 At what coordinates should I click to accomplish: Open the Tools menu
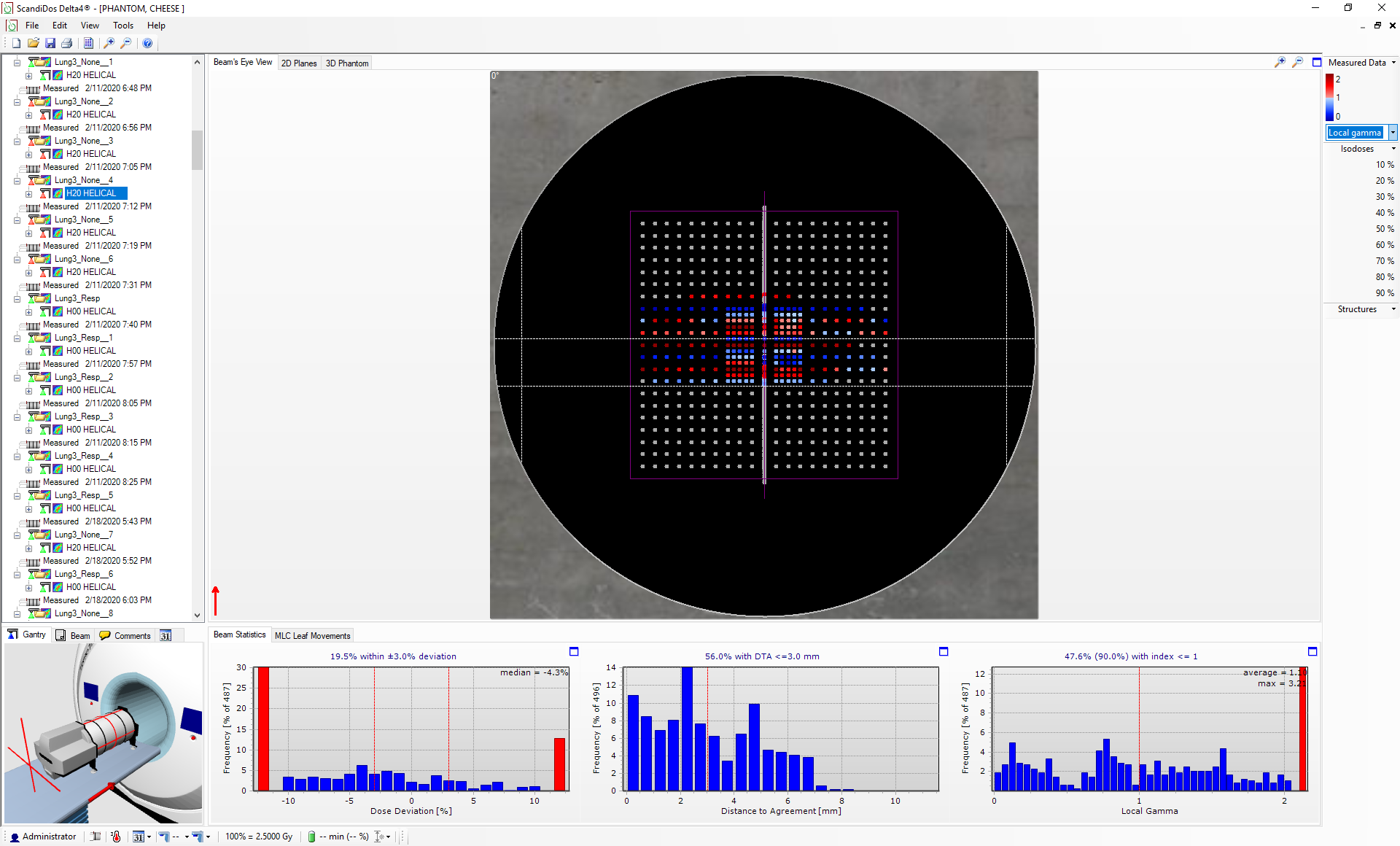click(122, 26)
